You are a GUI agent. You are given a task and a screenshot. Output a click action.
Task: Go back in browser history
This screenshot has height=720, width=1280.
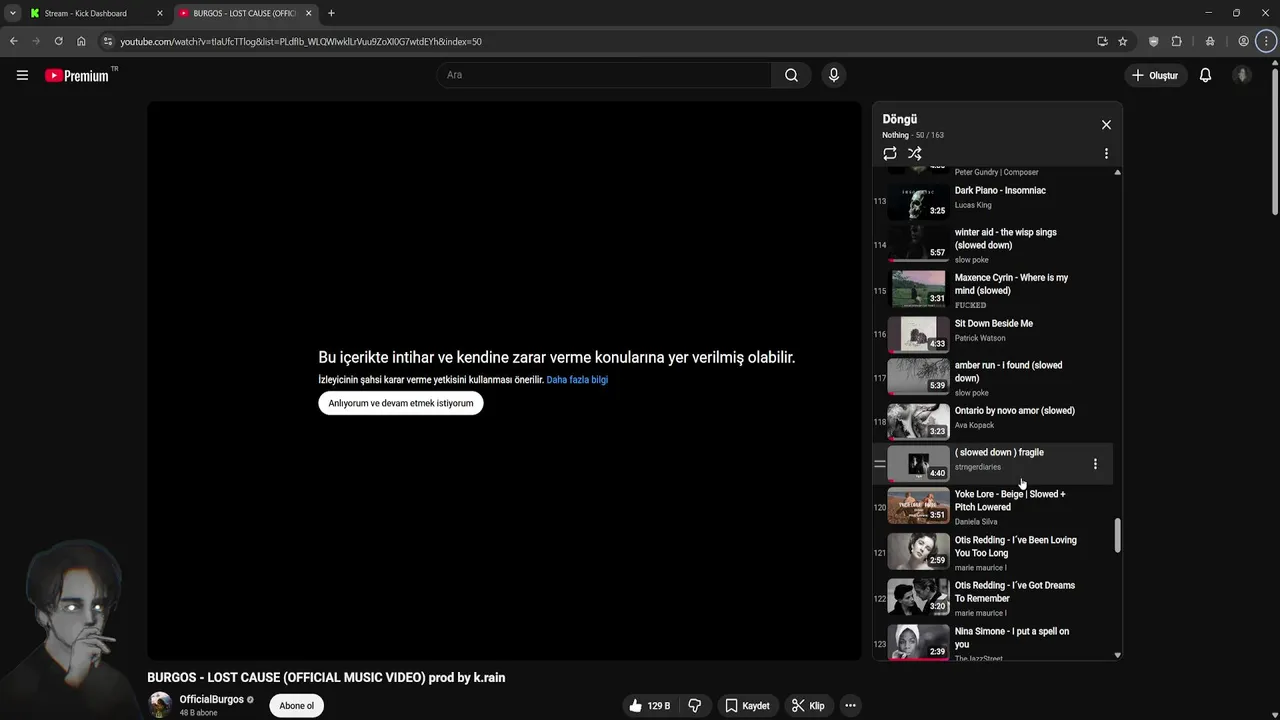[13, 41]
